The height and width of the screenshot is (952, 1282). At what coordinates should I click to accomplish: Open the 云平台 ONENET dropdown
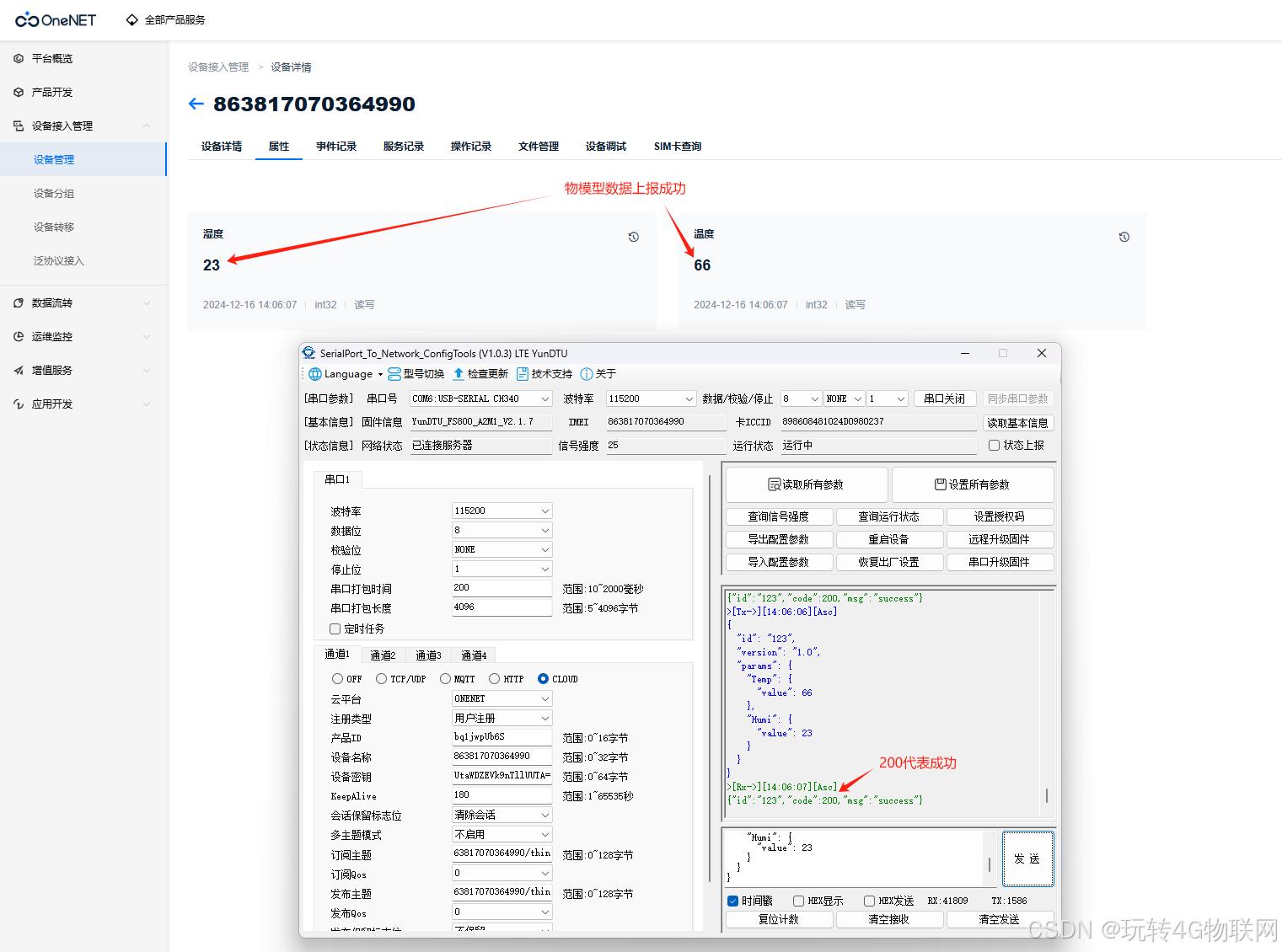[502, 698]
